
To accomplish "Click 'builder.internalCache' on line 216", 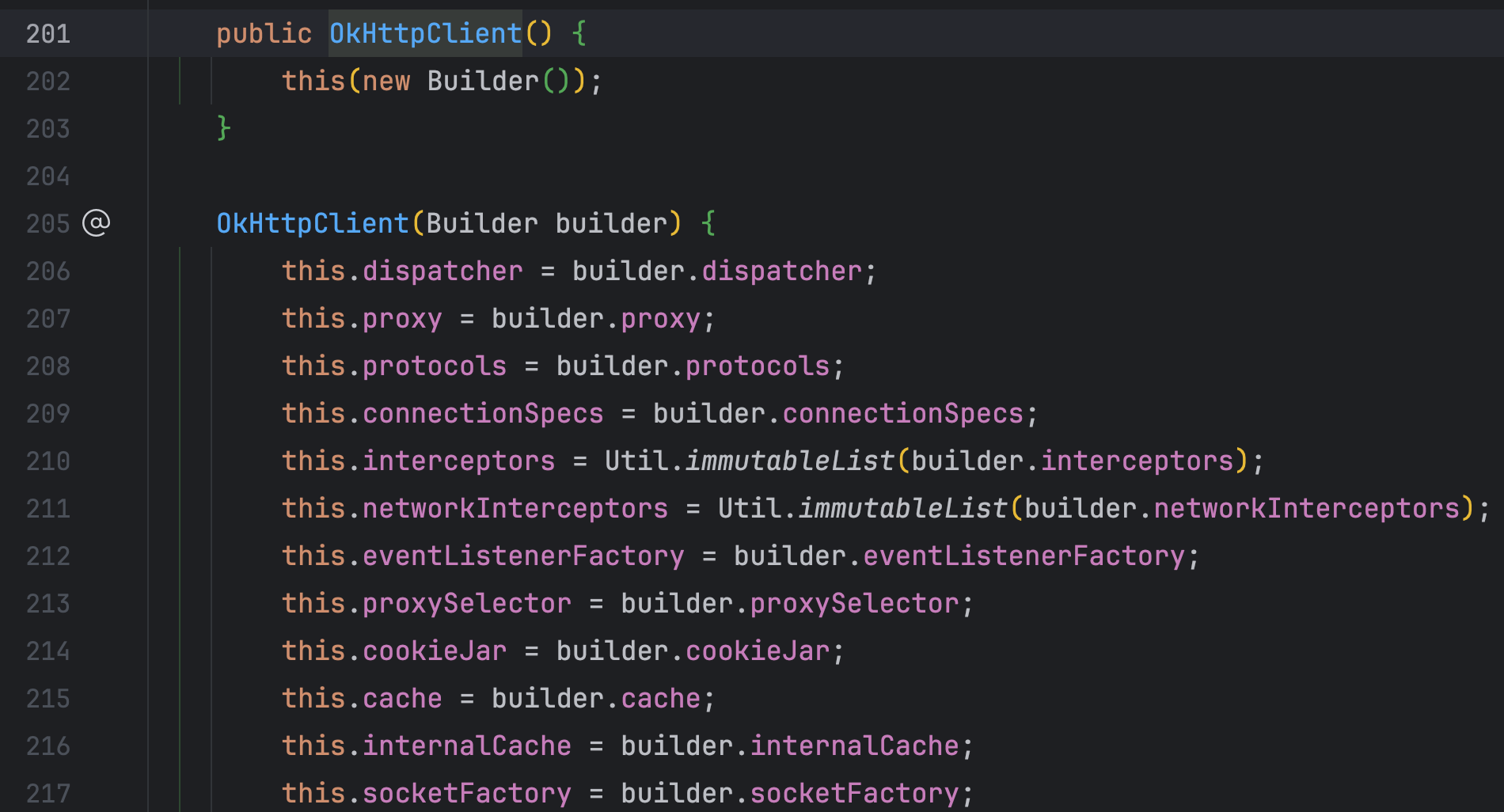I will click(x=790, y=746).
